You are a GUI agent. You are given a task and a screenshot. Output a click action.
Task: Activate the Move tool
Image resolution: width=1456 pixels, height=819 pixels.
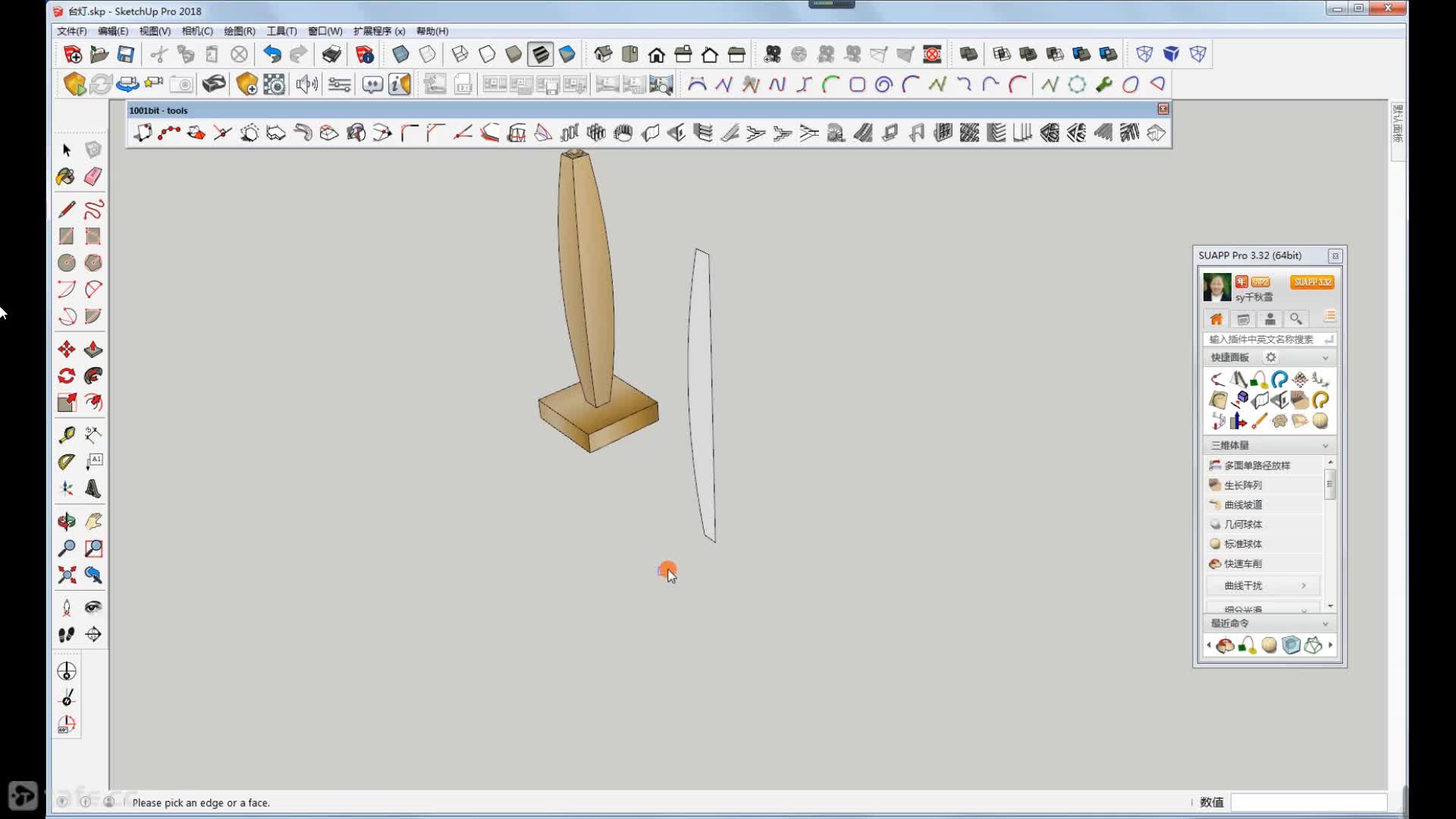click(x=67, y=349)
